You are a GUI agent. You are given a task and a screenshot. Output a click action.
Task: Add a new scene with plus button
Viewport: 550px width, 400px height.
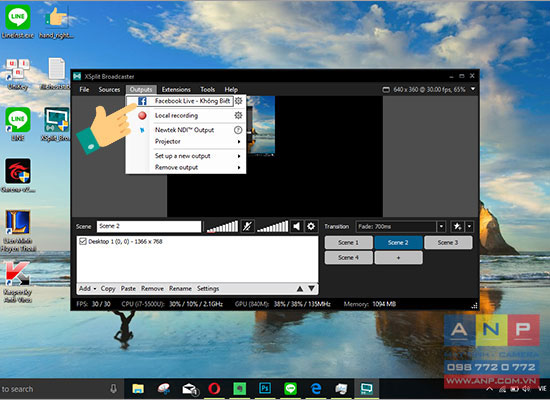398,258
